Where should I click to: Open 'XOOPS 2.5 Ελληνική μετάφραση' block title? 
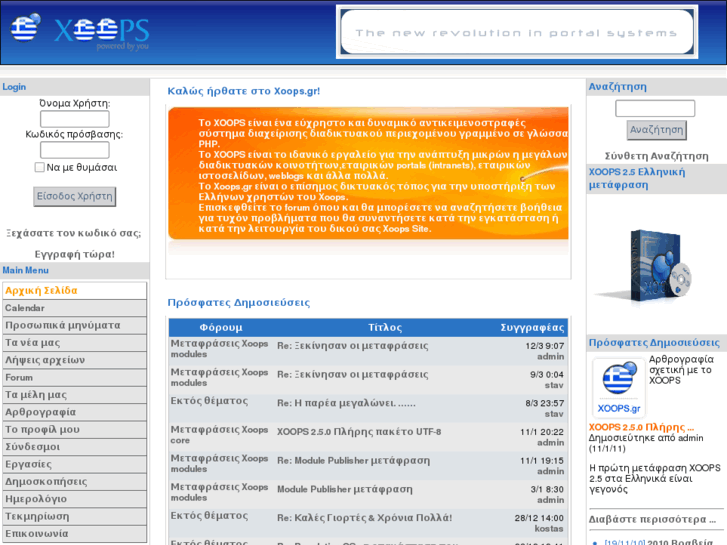click(637, 179)
